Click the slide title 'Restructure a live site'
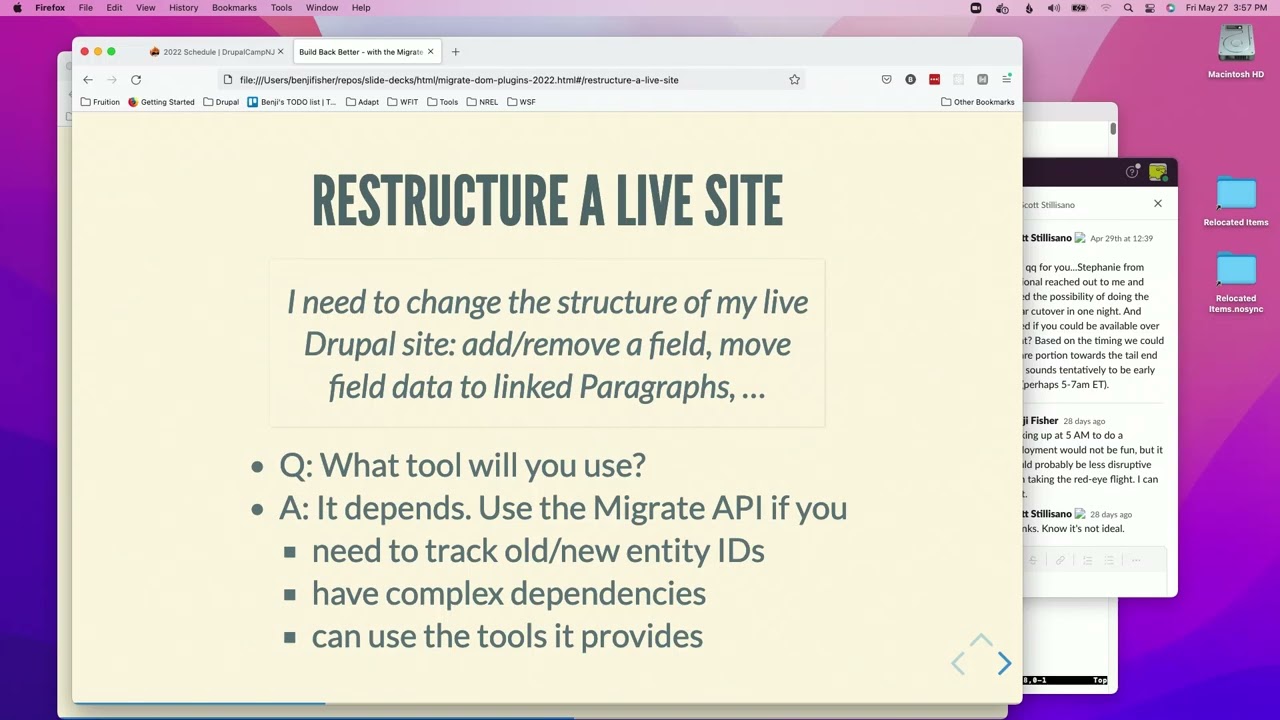Screen dimensions: 1280x720 point(547,201)
